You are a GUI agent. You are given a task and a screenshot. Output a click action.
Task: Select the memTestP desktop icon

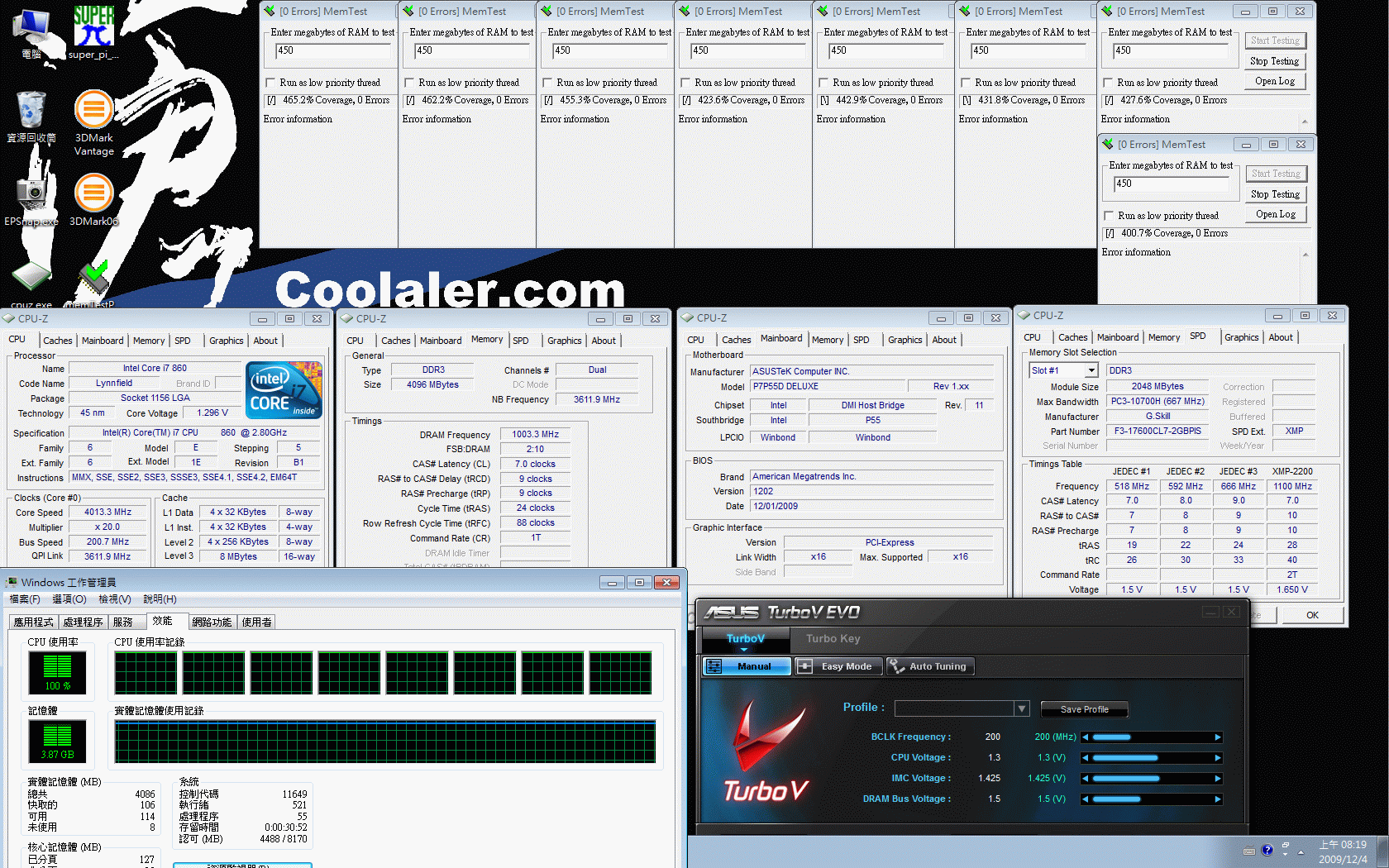pos(93,285)
